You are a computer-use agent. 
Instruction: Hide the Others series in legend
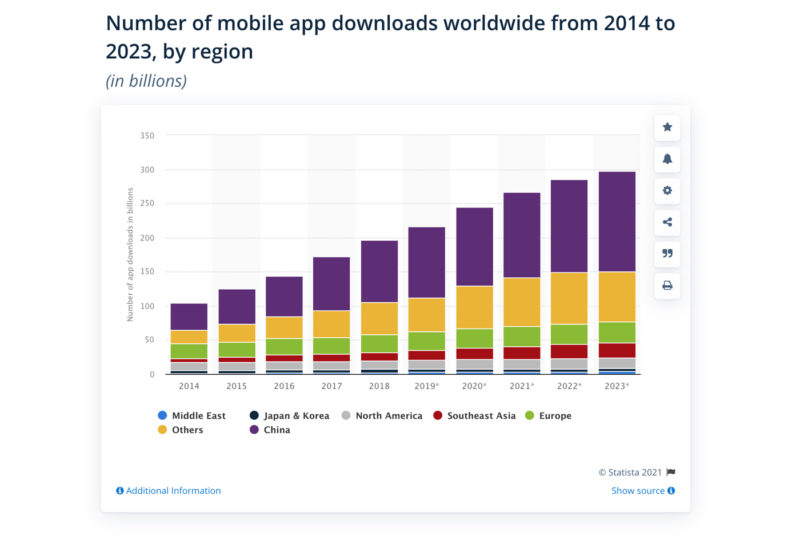coord(180,430)
